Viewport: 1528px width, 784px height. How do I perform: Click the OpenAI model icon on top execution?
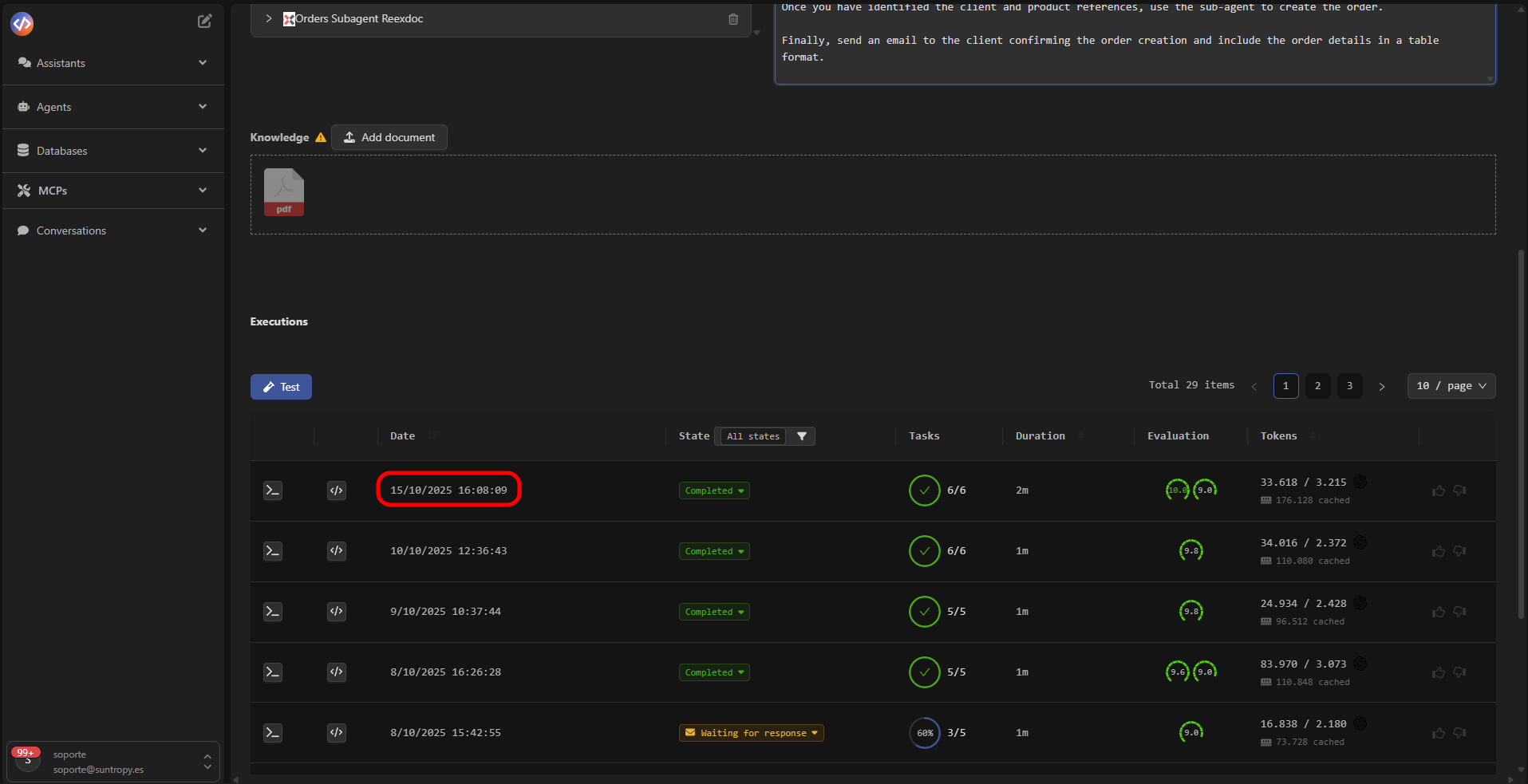[1360, 482]
